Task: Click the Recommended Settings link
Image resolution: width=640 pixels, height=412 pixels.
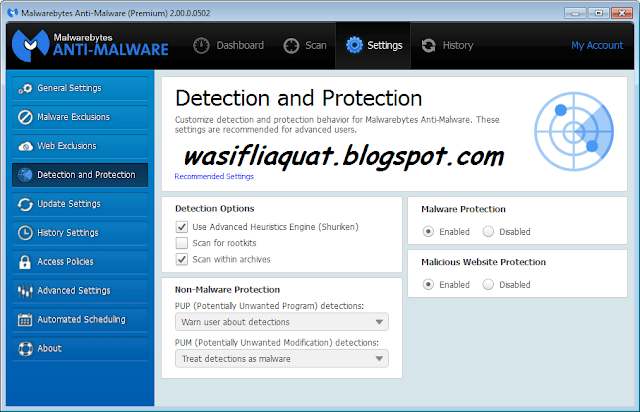Action: (x=214, y=176)
